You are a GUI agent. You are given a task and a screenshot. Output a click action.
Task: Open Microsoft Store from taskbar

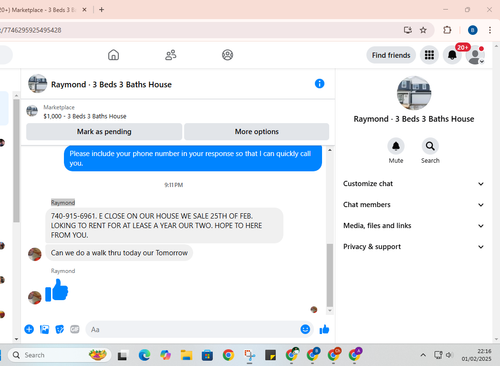pos(207,355)
